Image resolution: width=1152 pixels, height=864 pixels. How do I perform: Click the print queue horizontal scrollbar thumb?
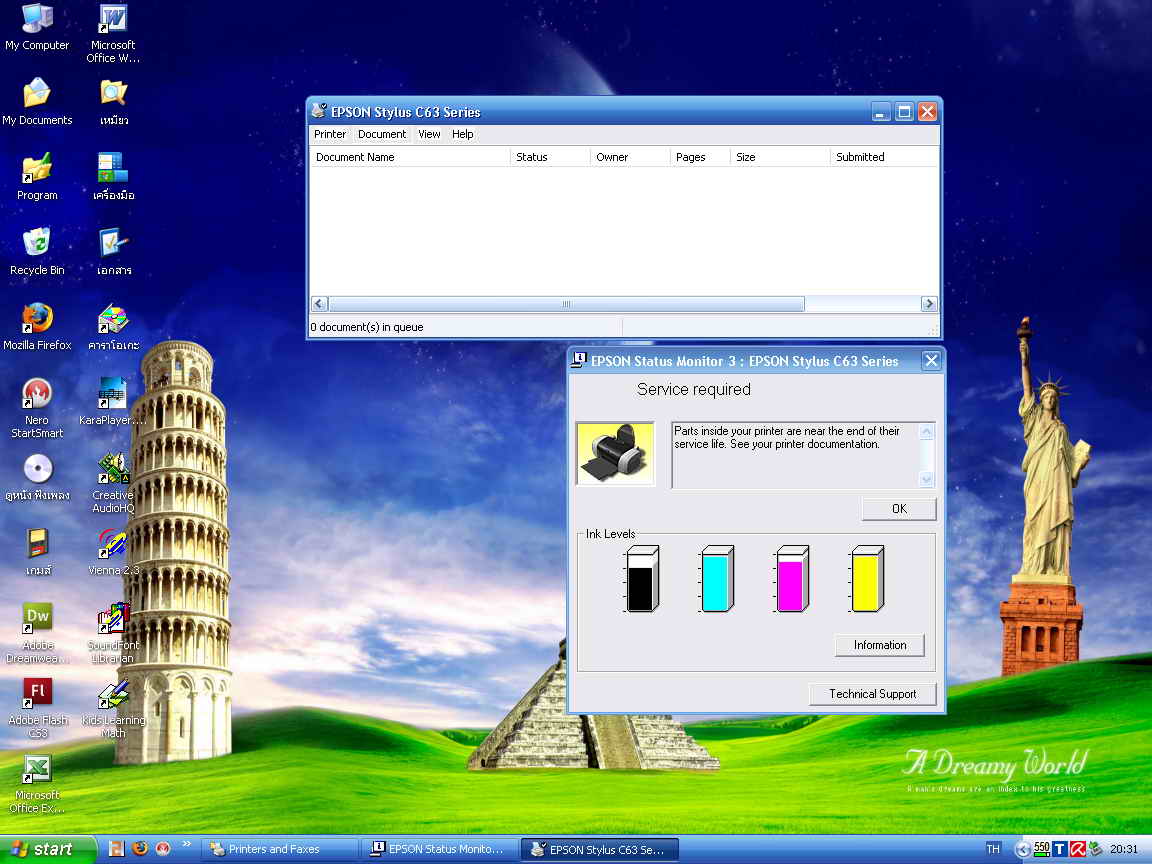(x=566, y=303)
